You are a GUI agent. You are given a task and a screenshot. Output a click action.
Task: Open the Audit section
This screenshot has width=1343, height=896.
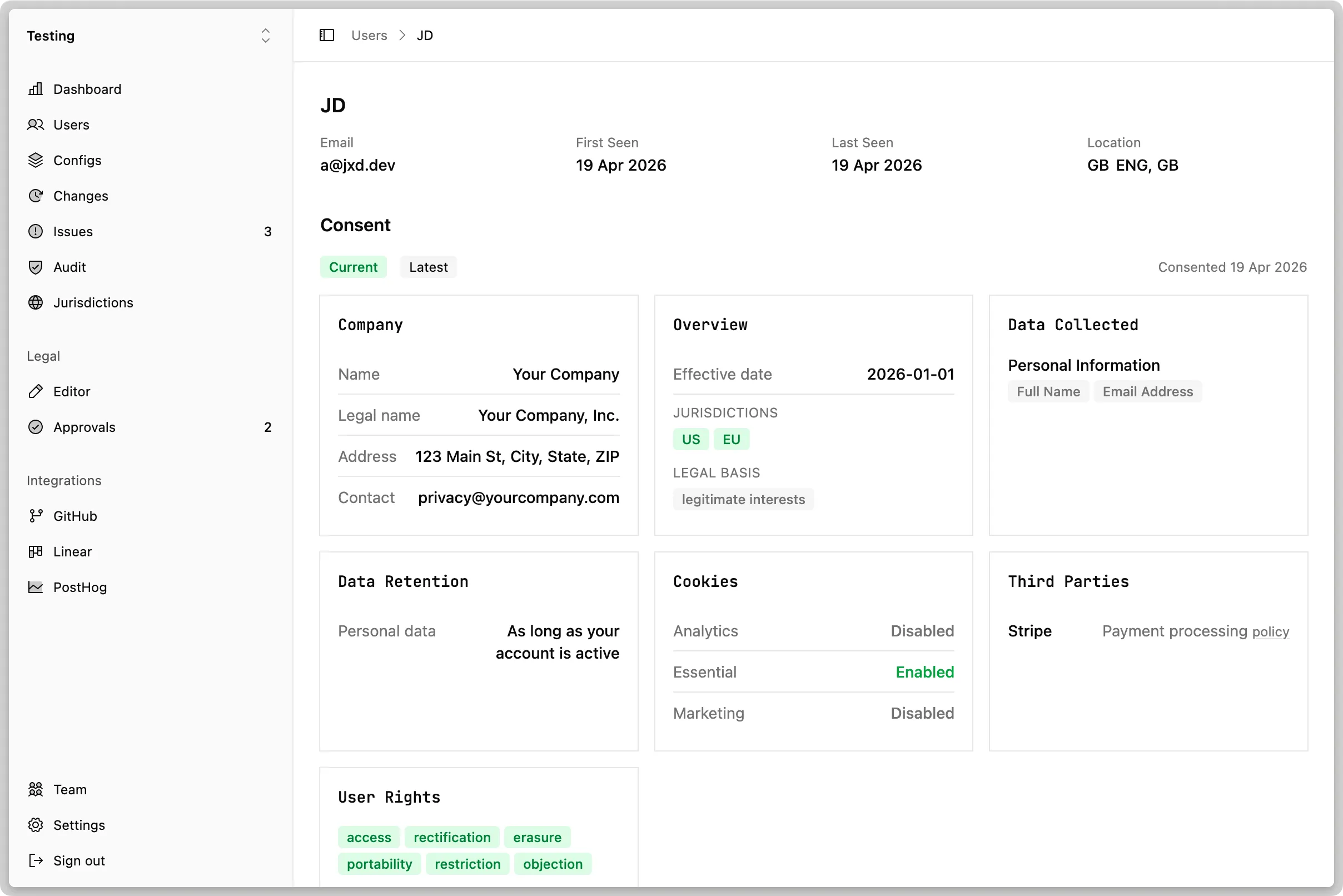(x=69, y=267)
